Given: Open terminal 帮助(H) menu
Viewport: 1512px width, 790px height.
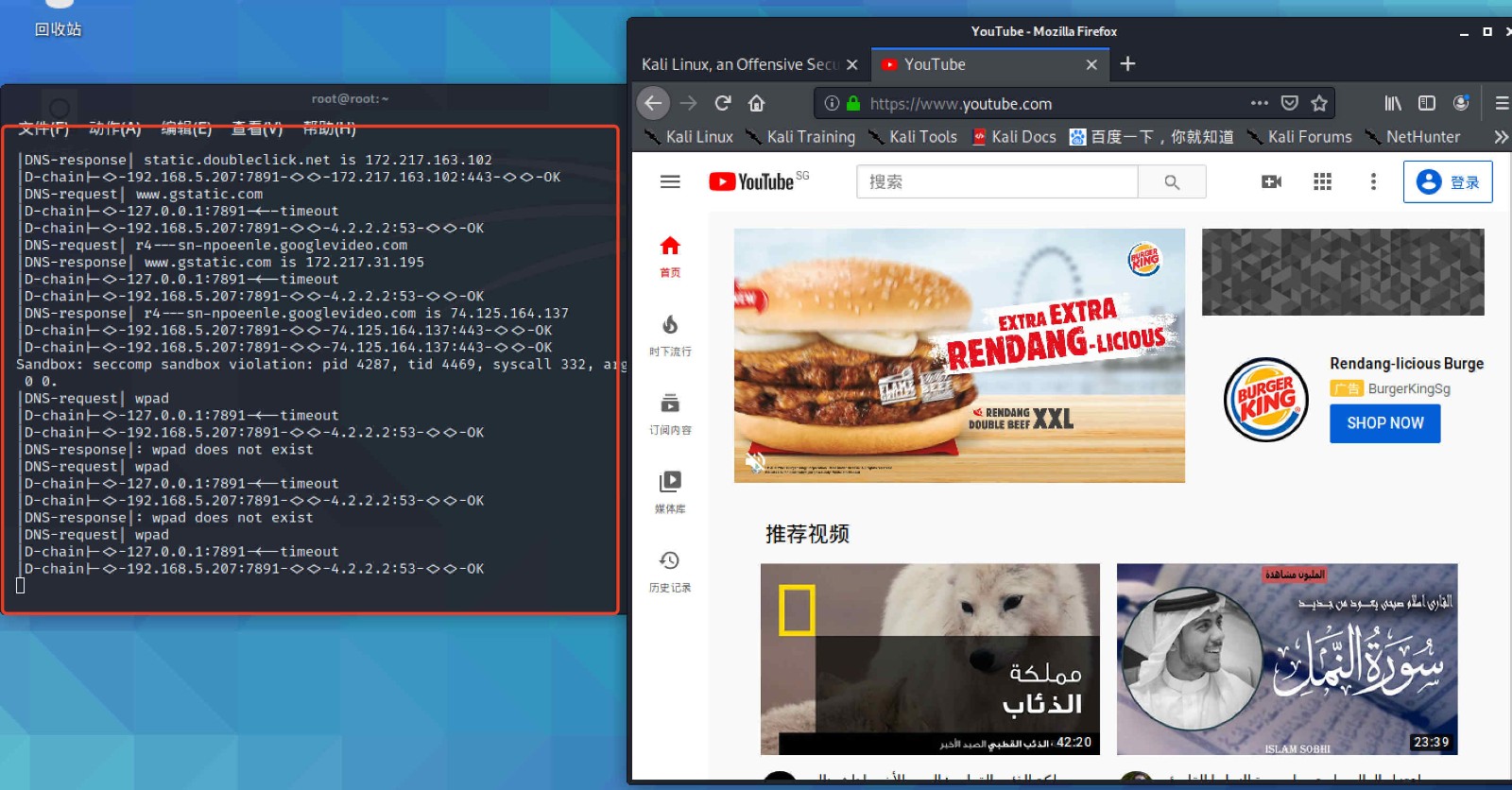Looking at the screenshot, I should [329, 129].
